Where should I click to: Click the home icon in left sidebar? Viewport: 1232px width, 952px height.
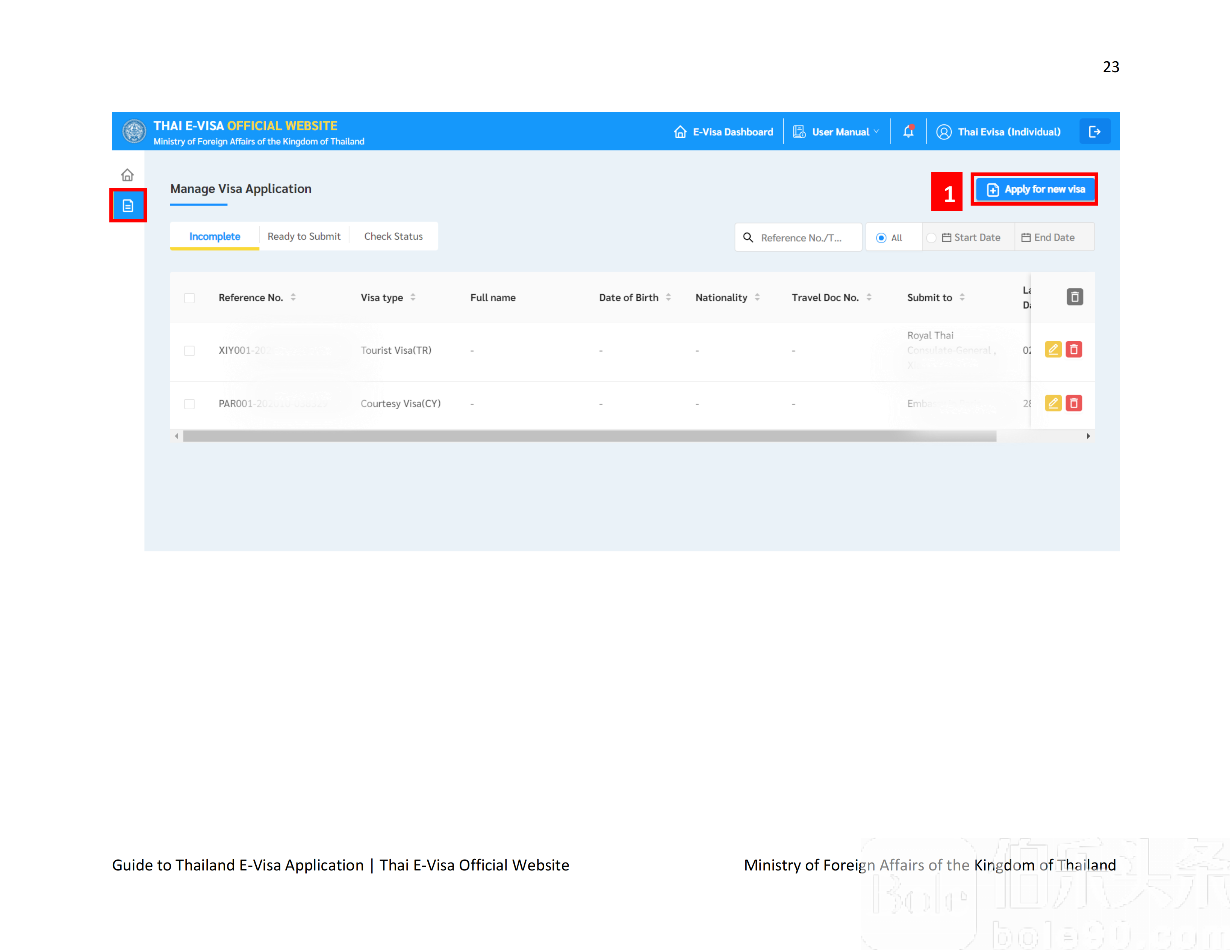point(127,175)
